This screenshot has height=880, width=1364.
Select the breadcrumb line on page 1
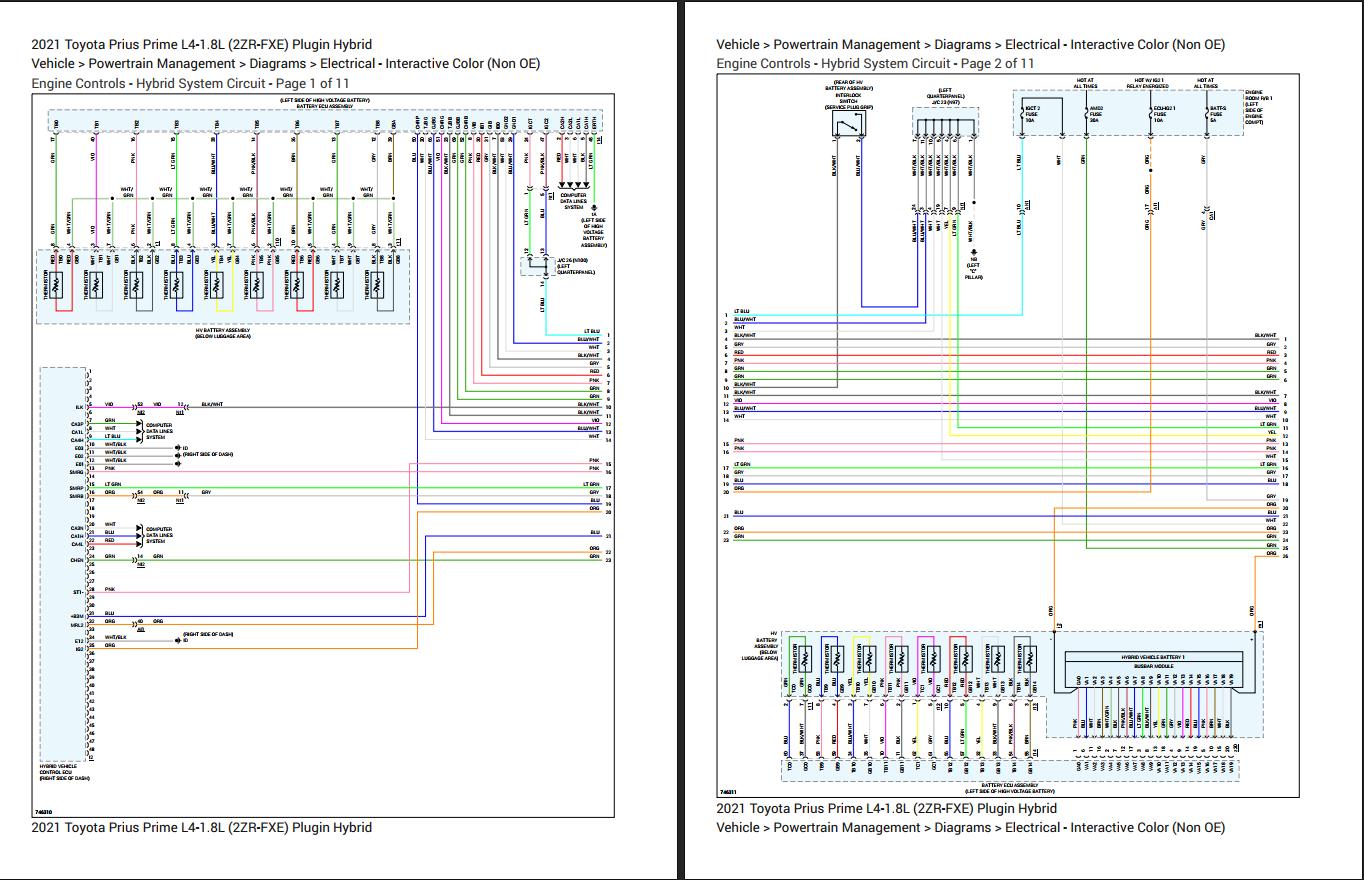pyautogui.click(x=285, y=63)
